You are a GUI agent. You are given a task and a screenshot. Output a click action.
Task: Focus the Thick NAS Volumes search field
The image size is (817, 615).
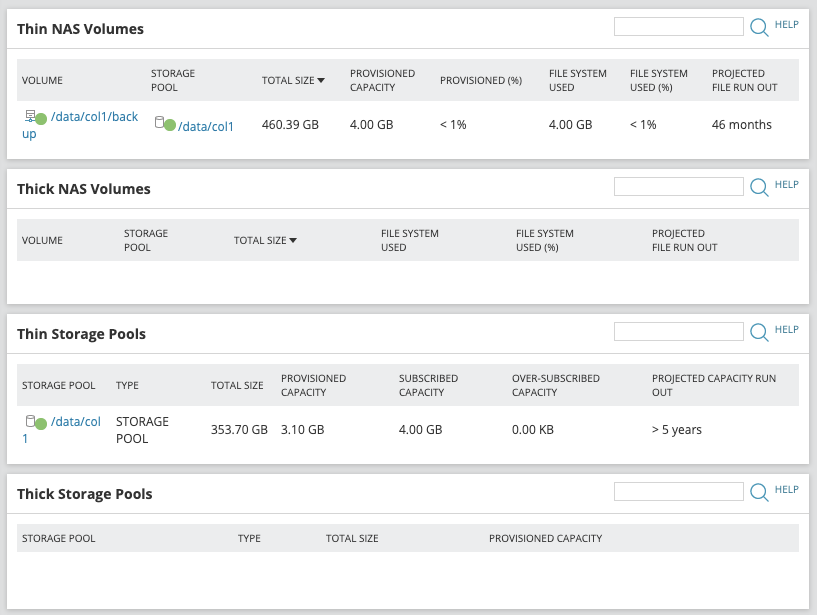678,187
